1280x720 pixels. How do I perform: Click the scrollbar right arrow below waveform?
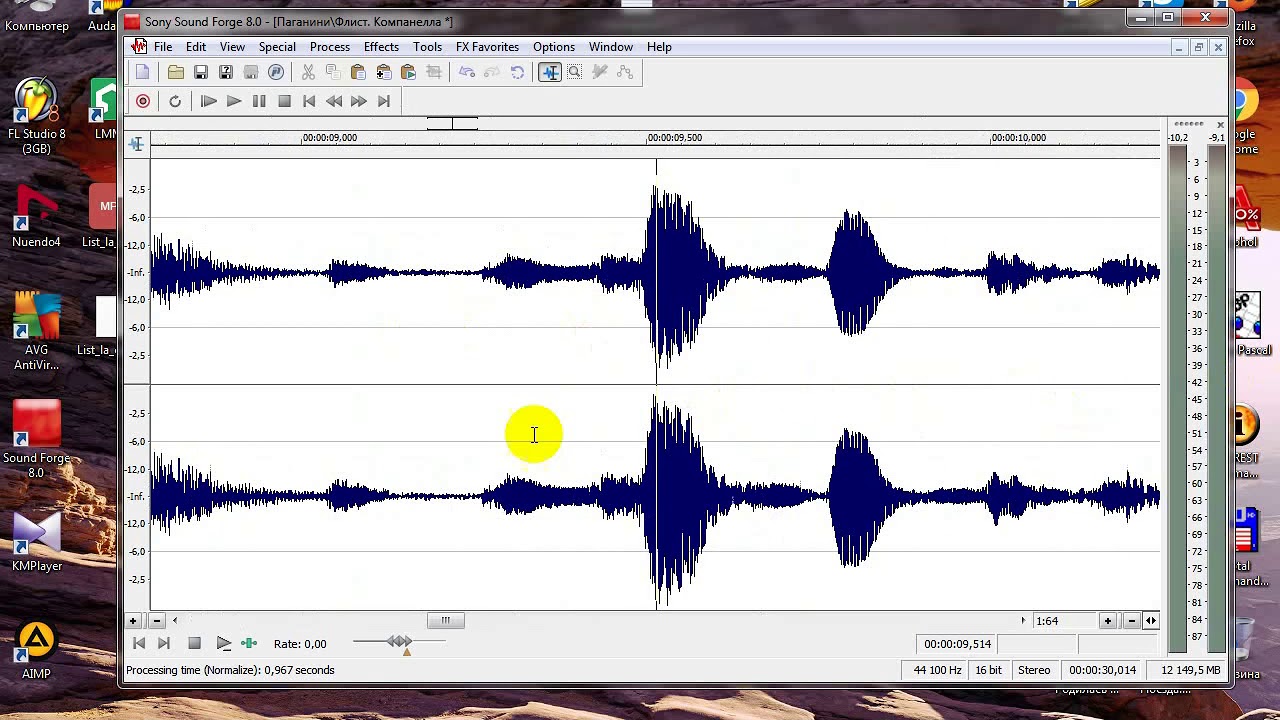point(1022,621)
